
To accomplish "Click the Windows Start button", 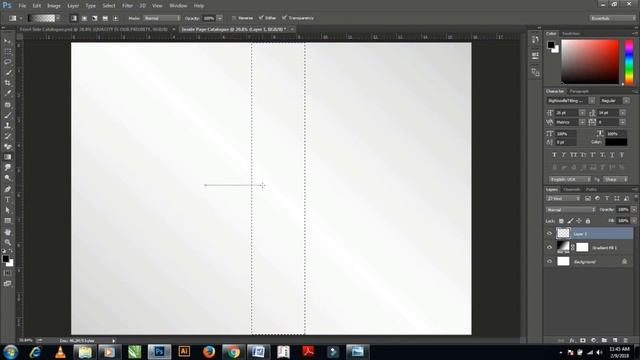I will click(11, 351).
